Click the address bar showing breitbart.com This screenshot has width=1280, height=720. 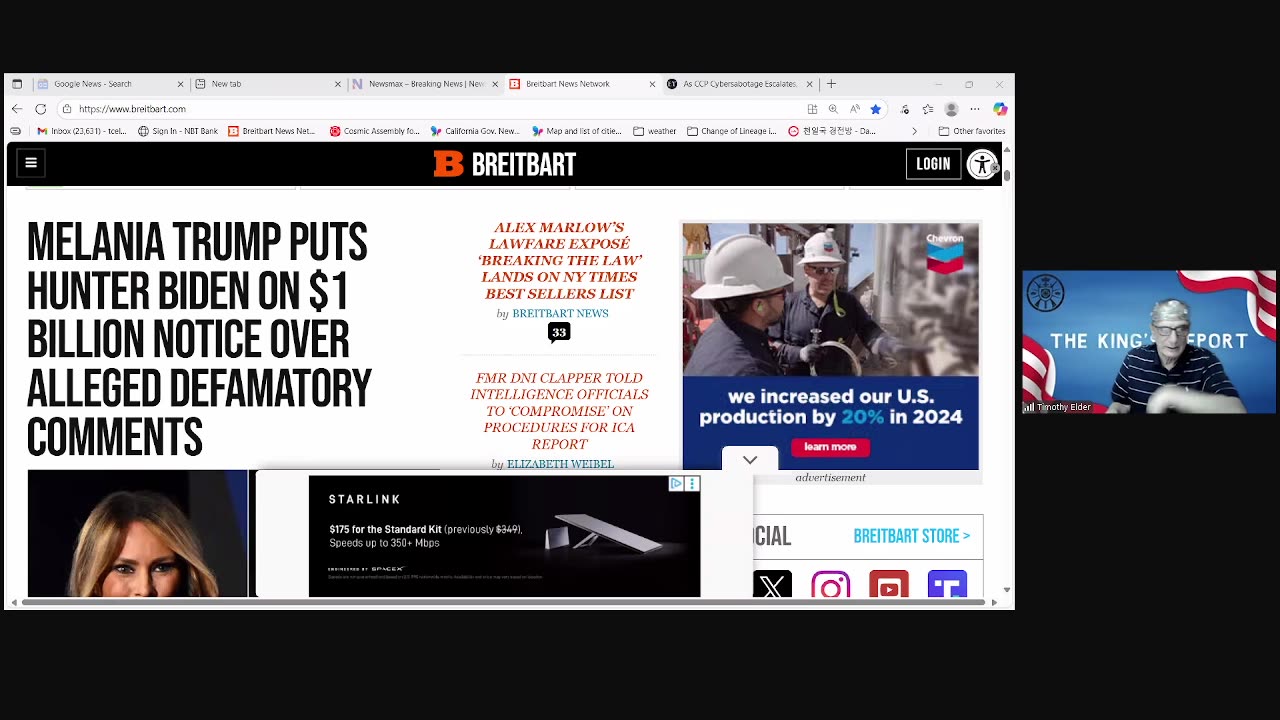(430, 109)
